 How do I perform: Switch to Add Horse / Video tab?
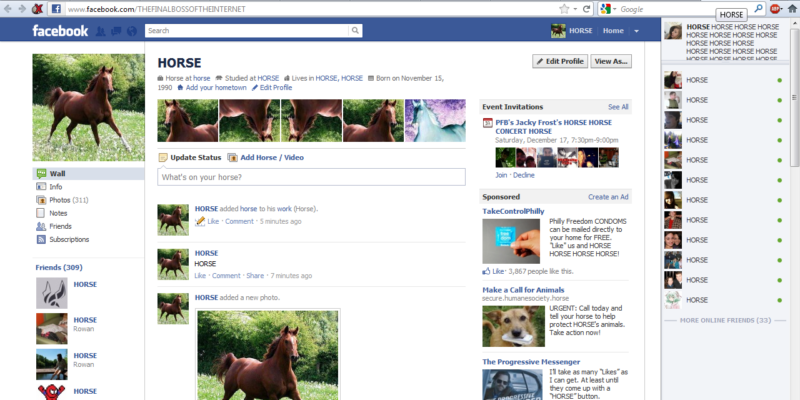[x=265, y=157]
